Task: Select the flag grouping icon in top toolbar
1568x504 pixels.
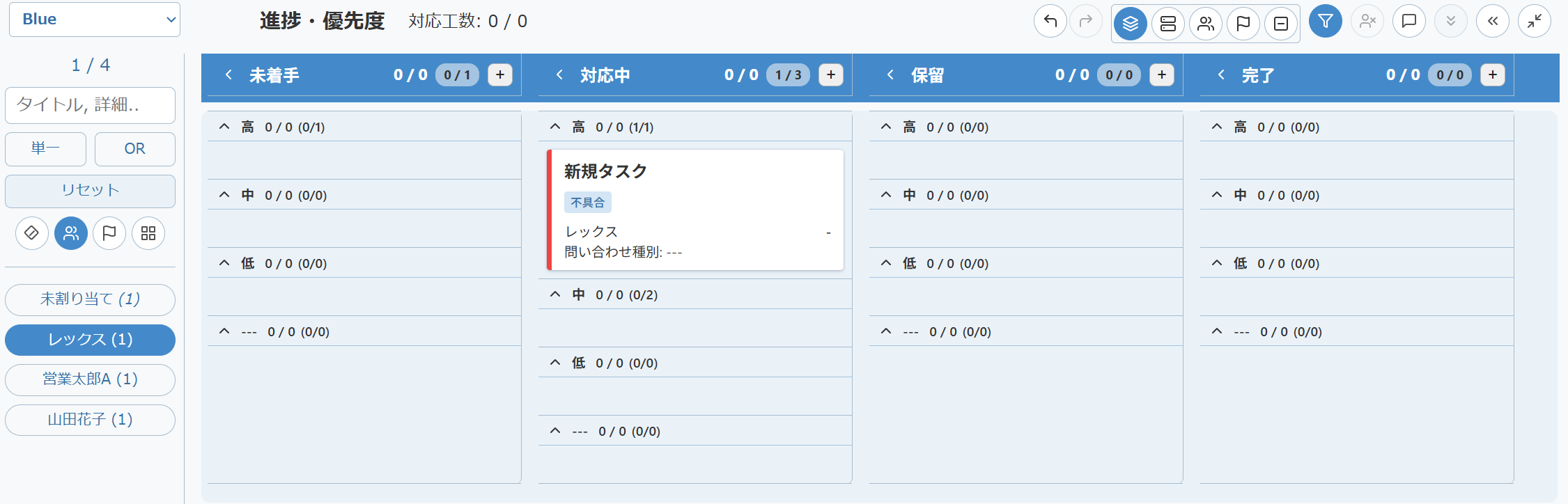Action: (1243, 24)
